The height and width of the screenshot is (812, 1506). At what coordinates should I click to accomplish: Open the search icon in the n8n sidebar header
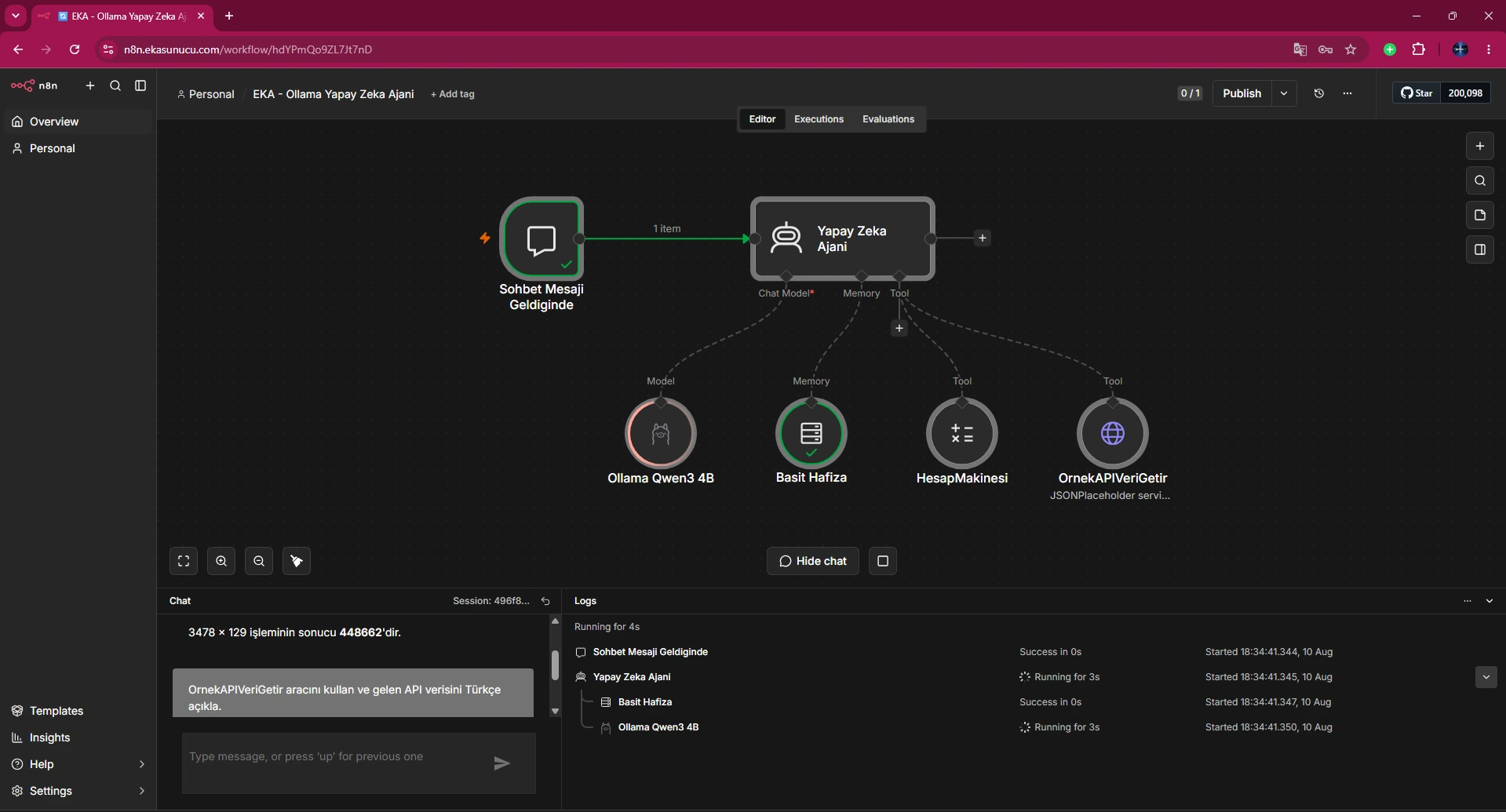point(115,86)
